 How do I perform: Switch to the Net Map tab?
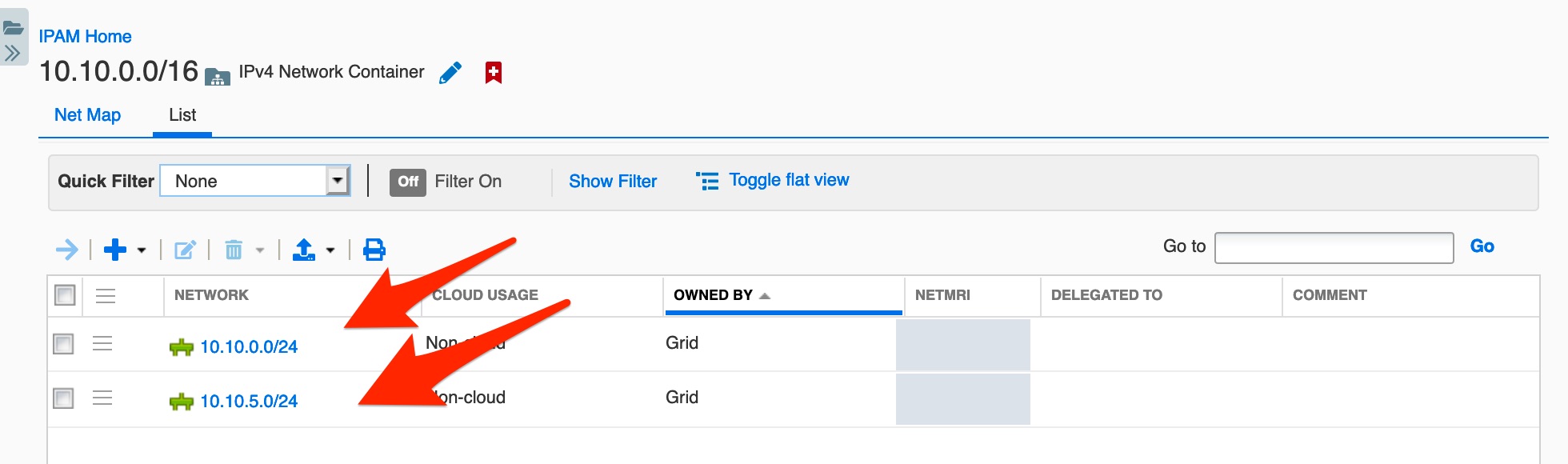[x=87, y=115]
